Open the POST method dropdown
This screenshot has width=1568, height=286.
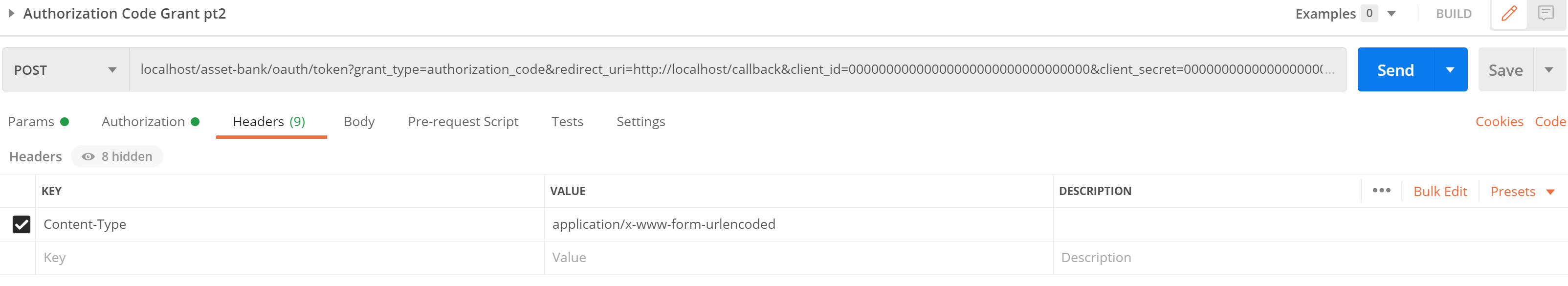click(66, 70)
